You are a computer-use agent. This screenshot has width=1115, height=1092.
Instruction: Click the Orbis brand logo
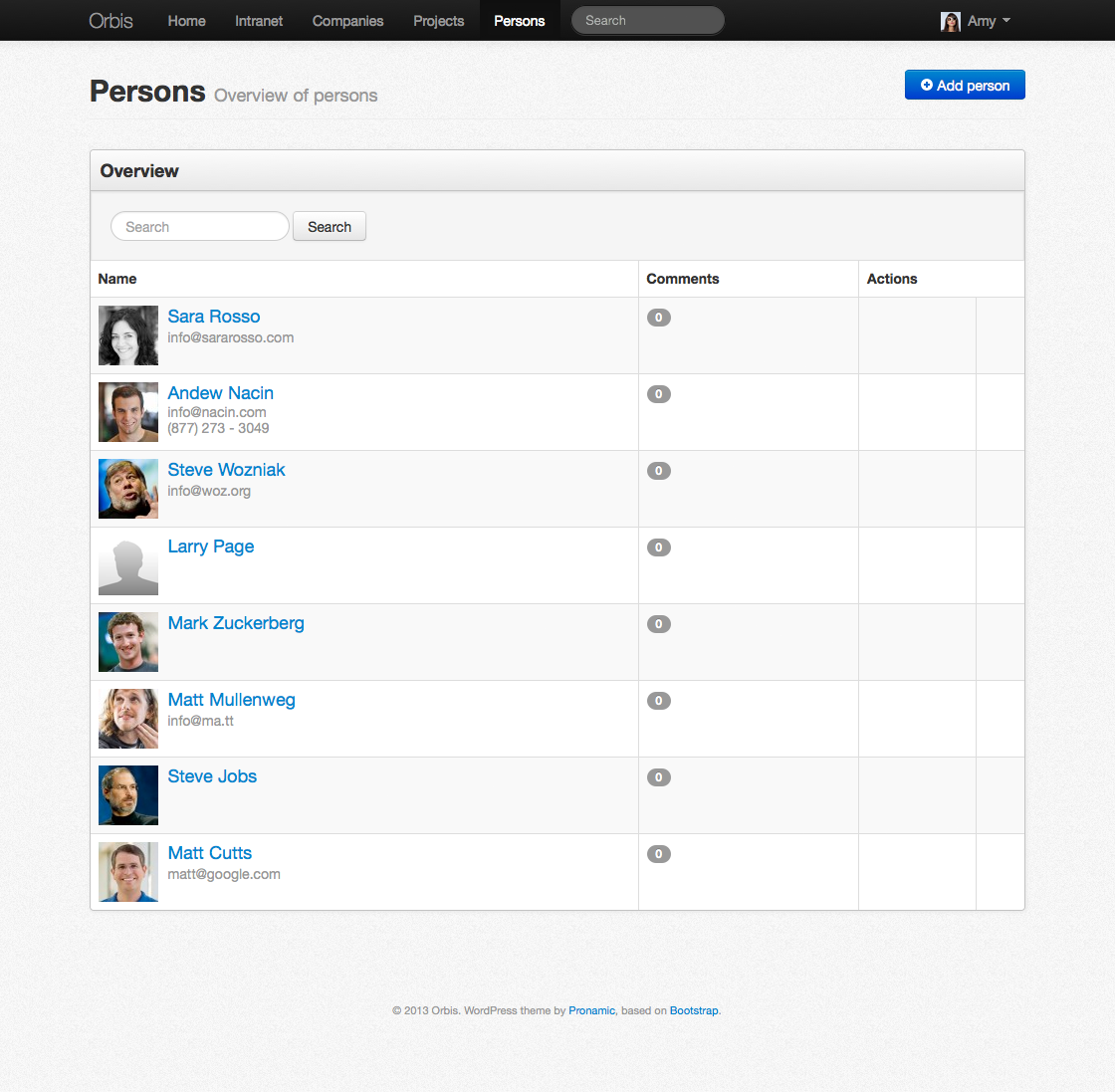point(111,21)
